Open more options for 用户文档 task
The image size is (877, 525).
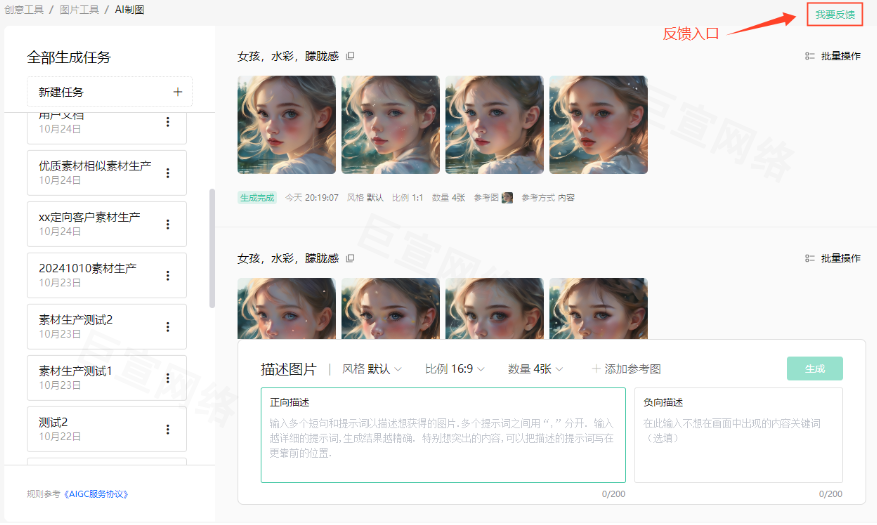click(x=168, y=121)
